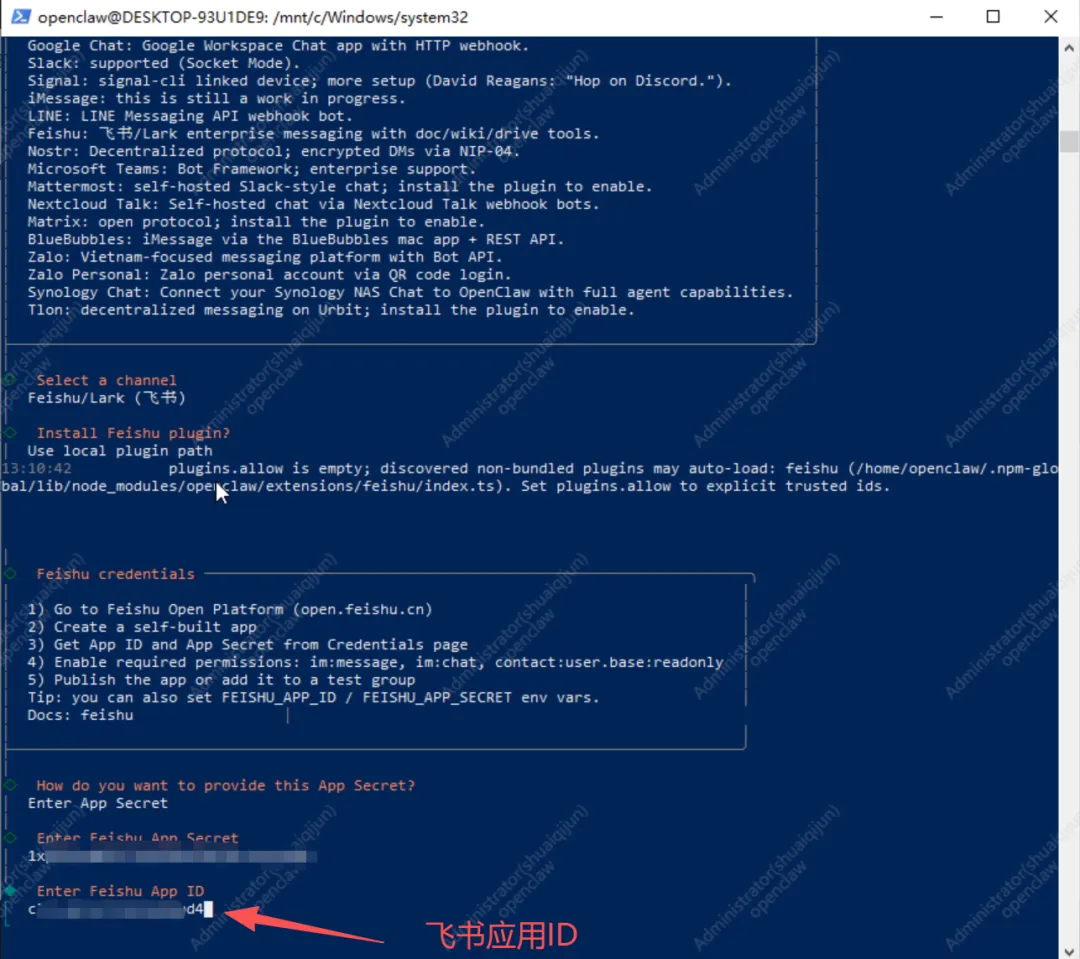The height and width of the screenshot is (959, 1080).
Task: Click step '2) Create a self-built app'
Action: point(142,627)
